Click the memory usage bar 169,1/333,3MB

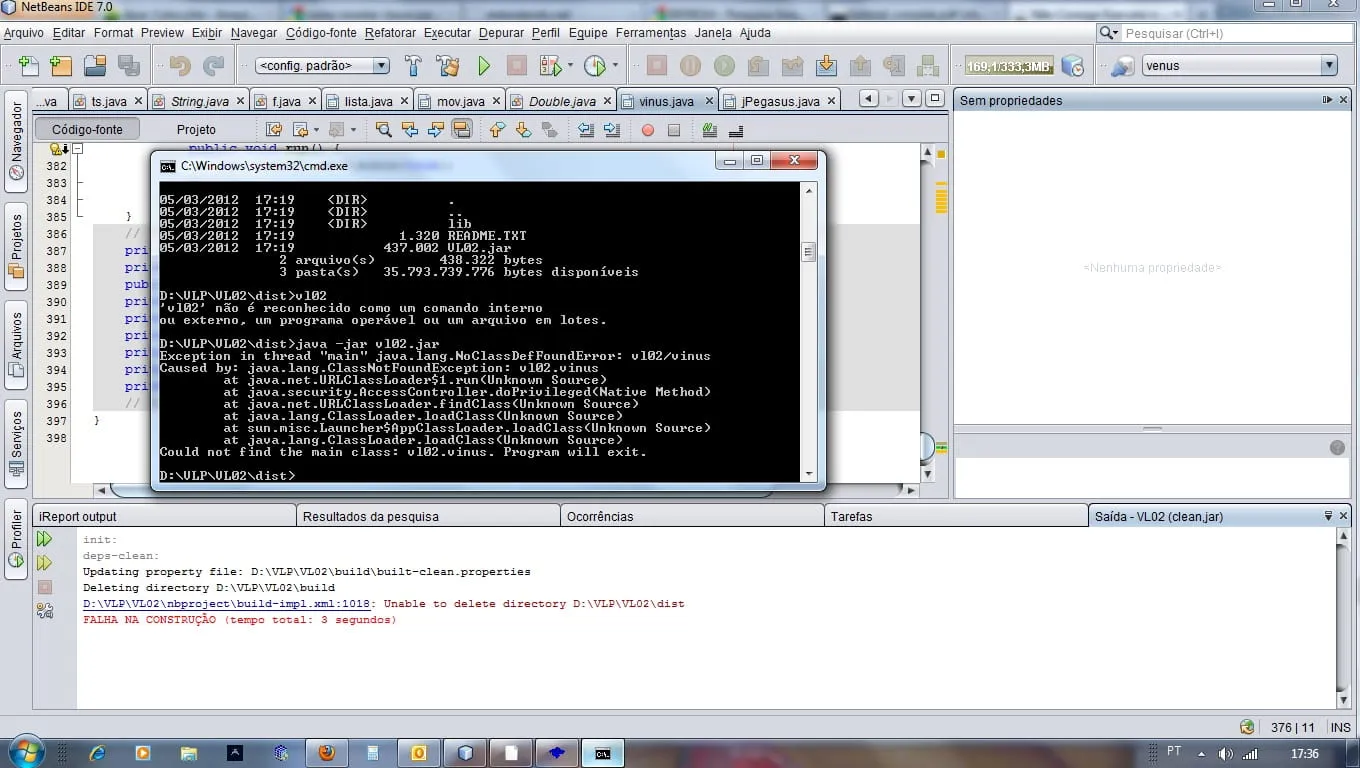(x=1009, y=66)
